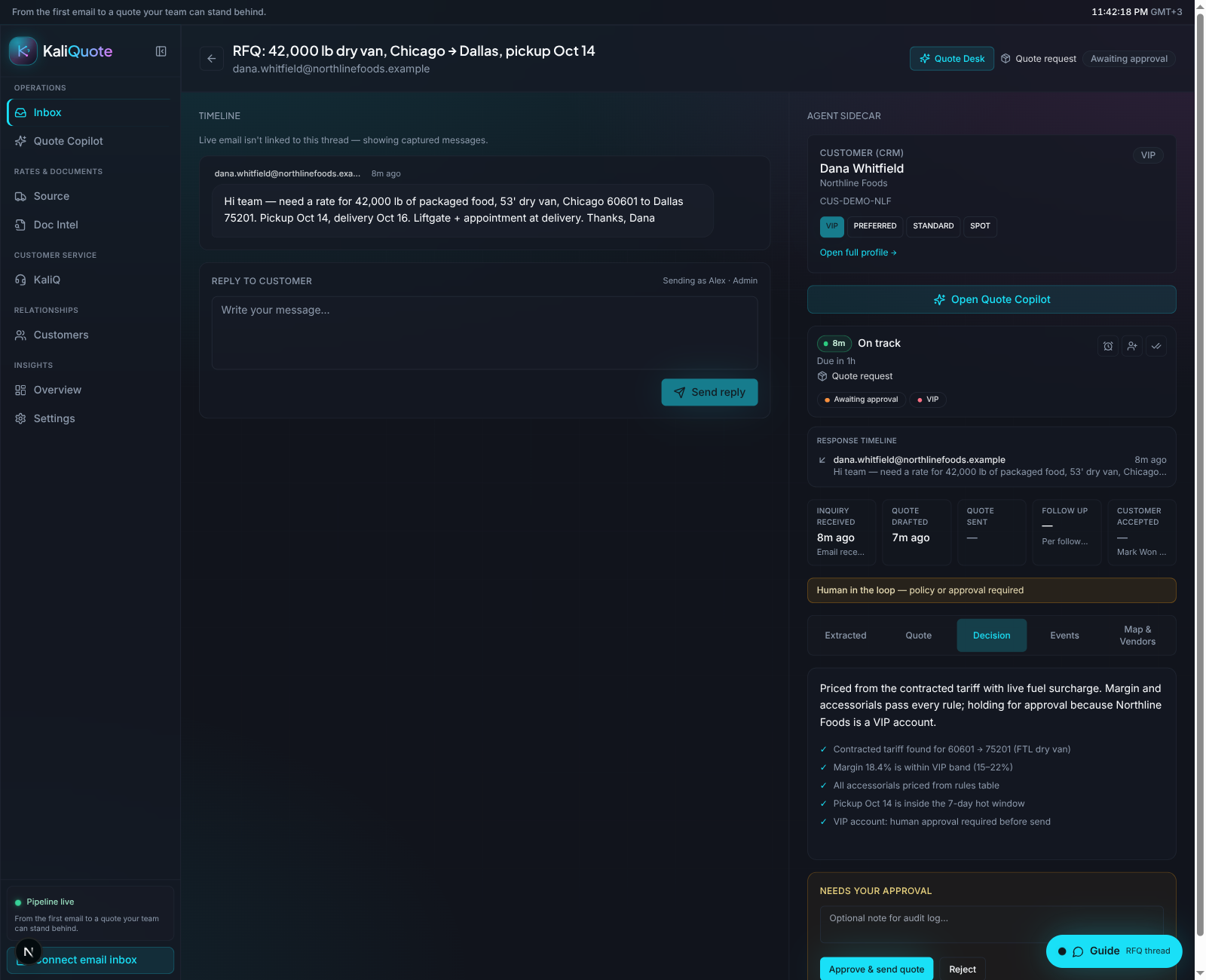Click the Reject button

pos(962,969)
